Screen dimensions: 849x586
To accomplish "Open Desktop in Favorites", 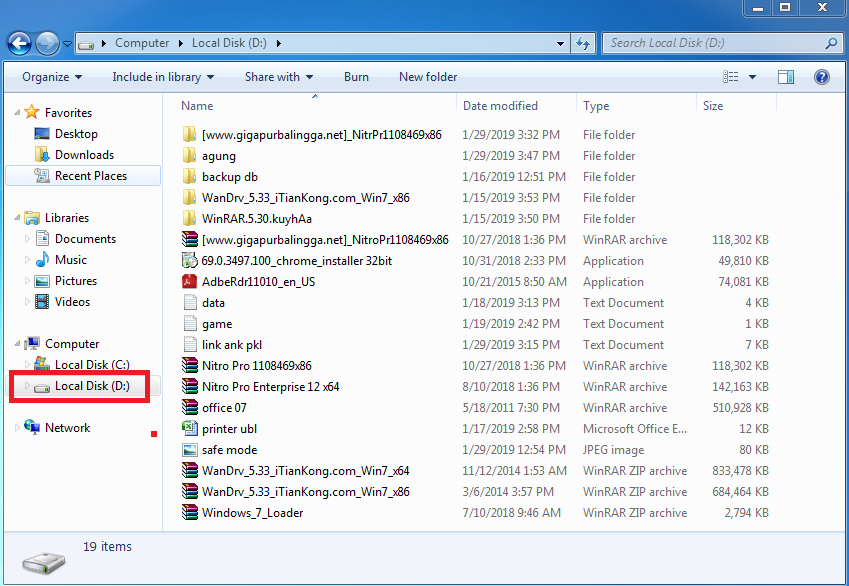I will click(x=76, y=134).
